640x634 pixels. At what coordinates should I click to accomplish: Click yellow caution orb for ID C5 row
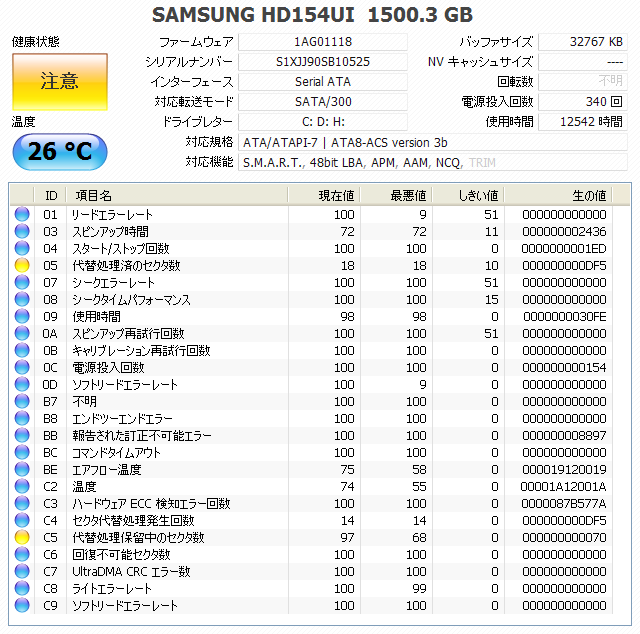(22, 538)
